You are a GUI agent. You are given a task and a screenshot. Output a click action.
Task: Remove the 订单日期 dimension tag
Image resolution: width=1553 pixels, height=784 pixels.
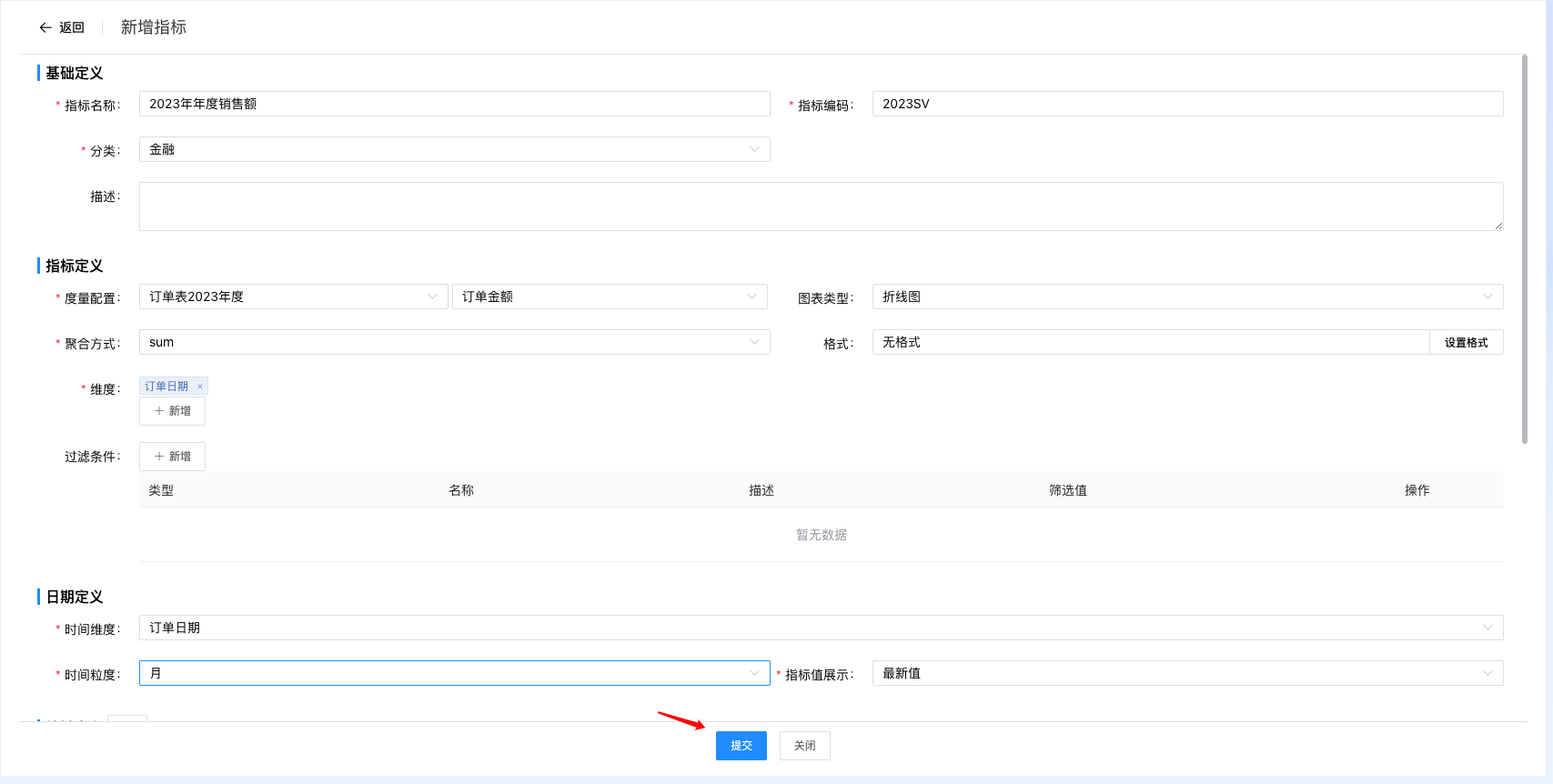coord(200,387)
